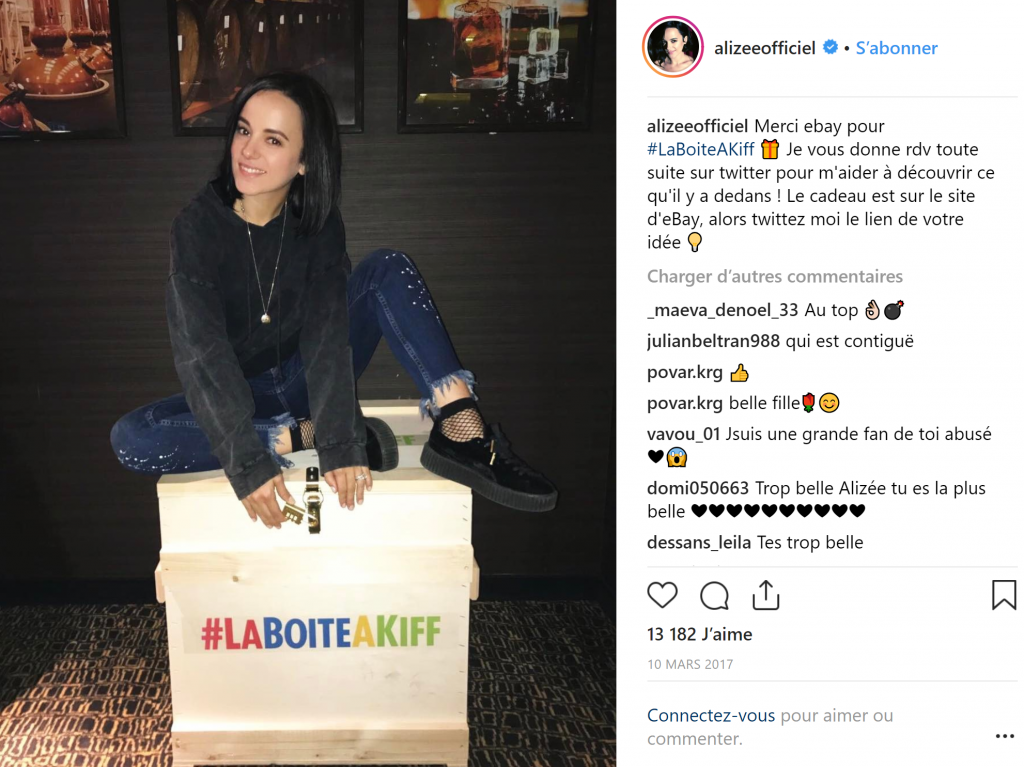The image size is (1024, 767).
Task: Share the post using the upload arrow icon
Action: click(766, 595)
